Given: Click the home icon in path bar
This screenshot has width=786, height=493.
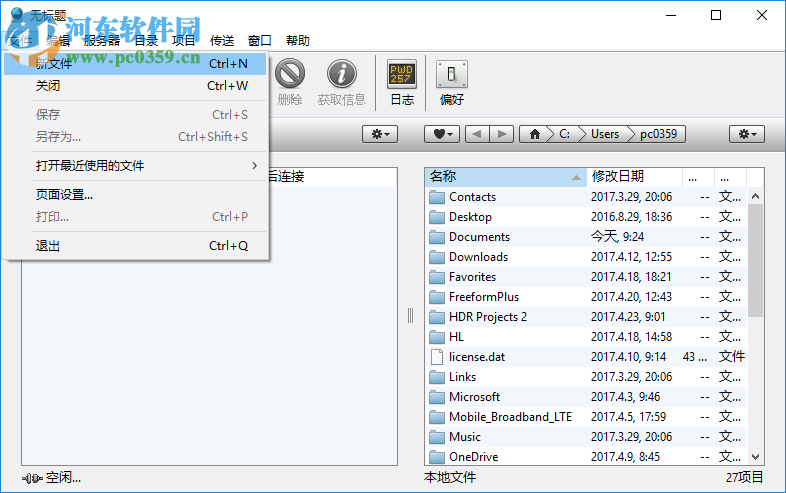Looking at the screenshot, I should tap(535, 134).
